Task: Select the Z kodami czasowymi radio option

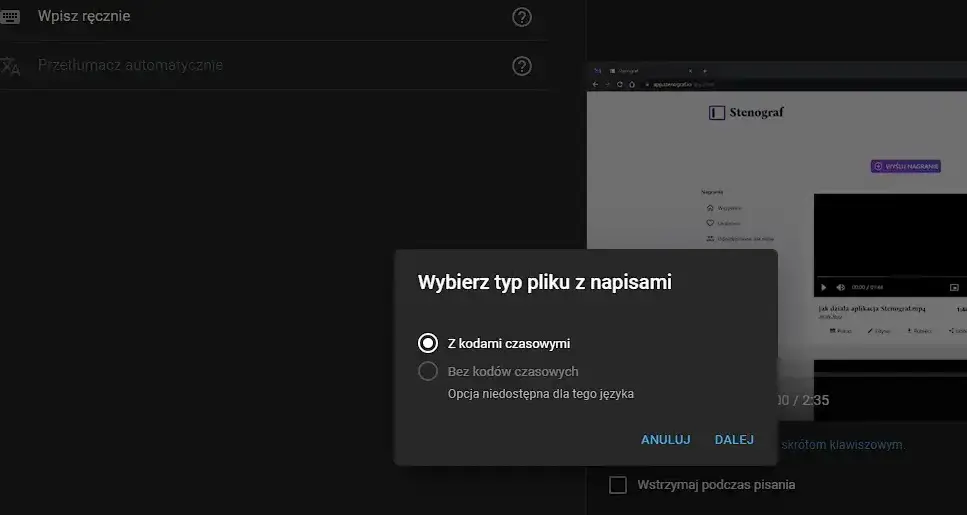Action: (428, 343)
